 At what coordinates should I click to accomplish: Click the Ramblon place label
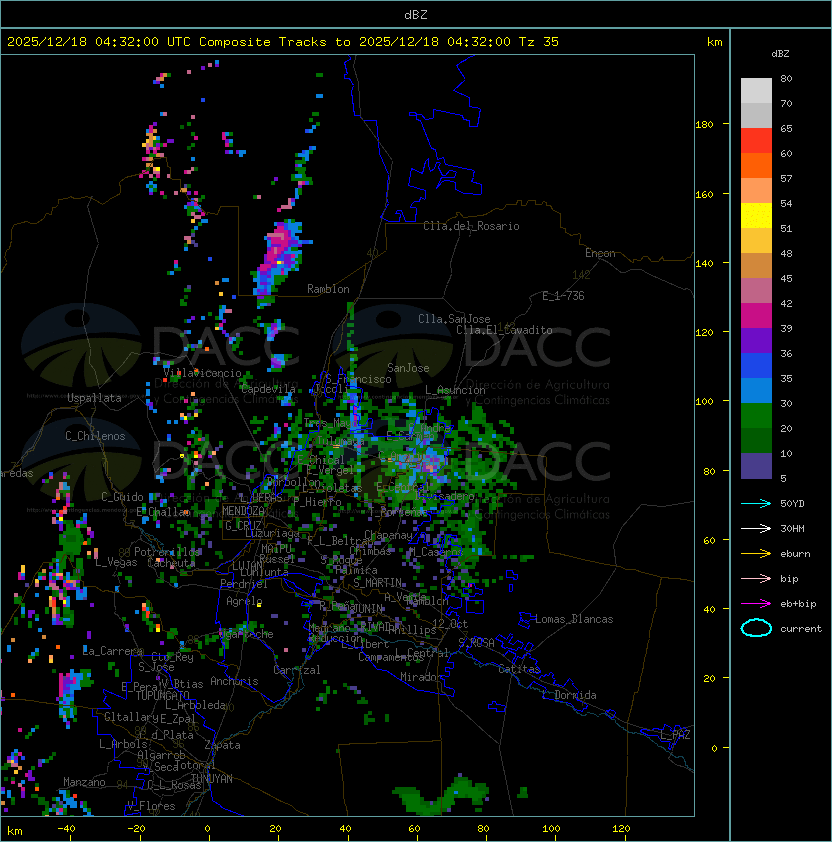tap(328, 289)
